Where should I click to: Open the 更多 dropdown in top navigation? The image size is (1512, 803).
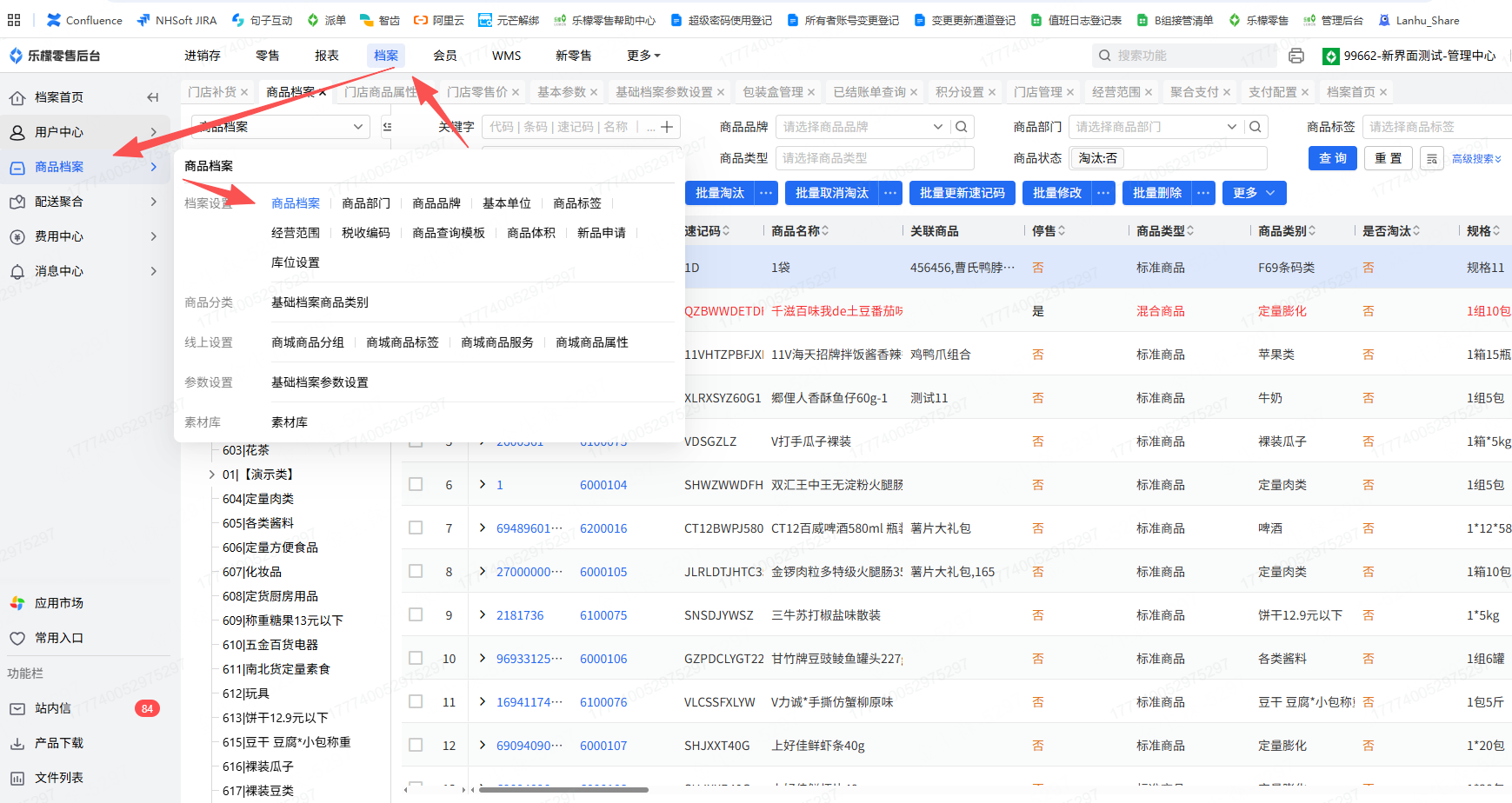coord(643,56)
